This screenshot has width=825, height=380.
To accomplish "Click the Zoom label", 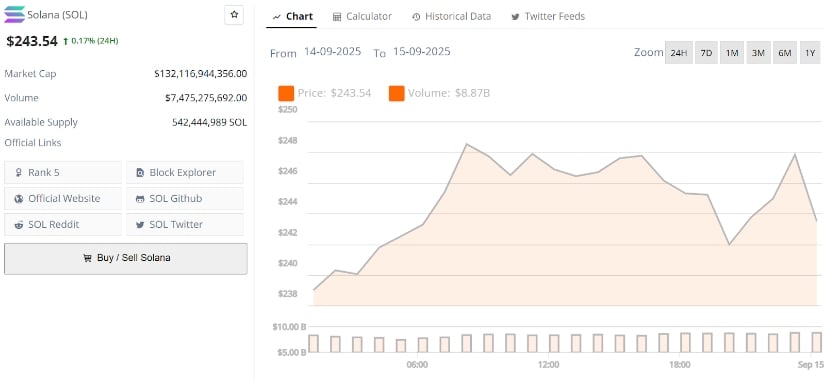I will (x=648, y=52).
